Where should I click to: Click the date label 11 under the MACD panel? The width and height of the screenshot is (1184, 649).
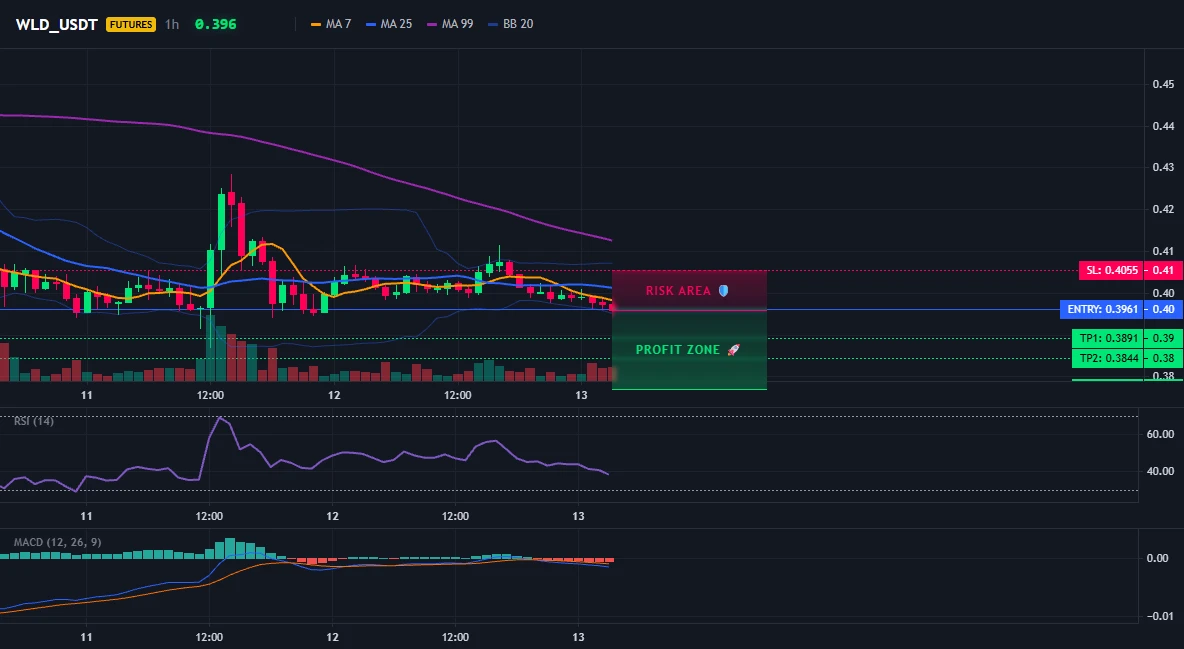(87, 638)
